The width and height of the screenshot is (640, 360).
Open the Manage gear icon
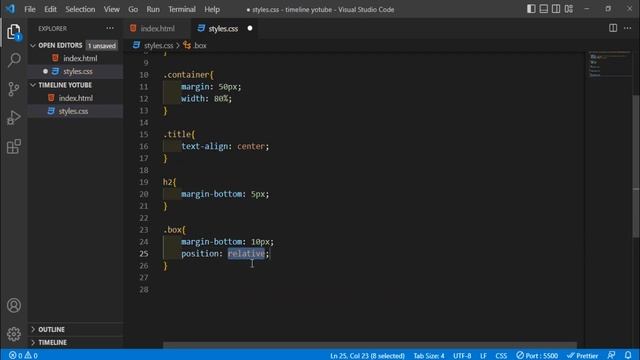point(14,334)
